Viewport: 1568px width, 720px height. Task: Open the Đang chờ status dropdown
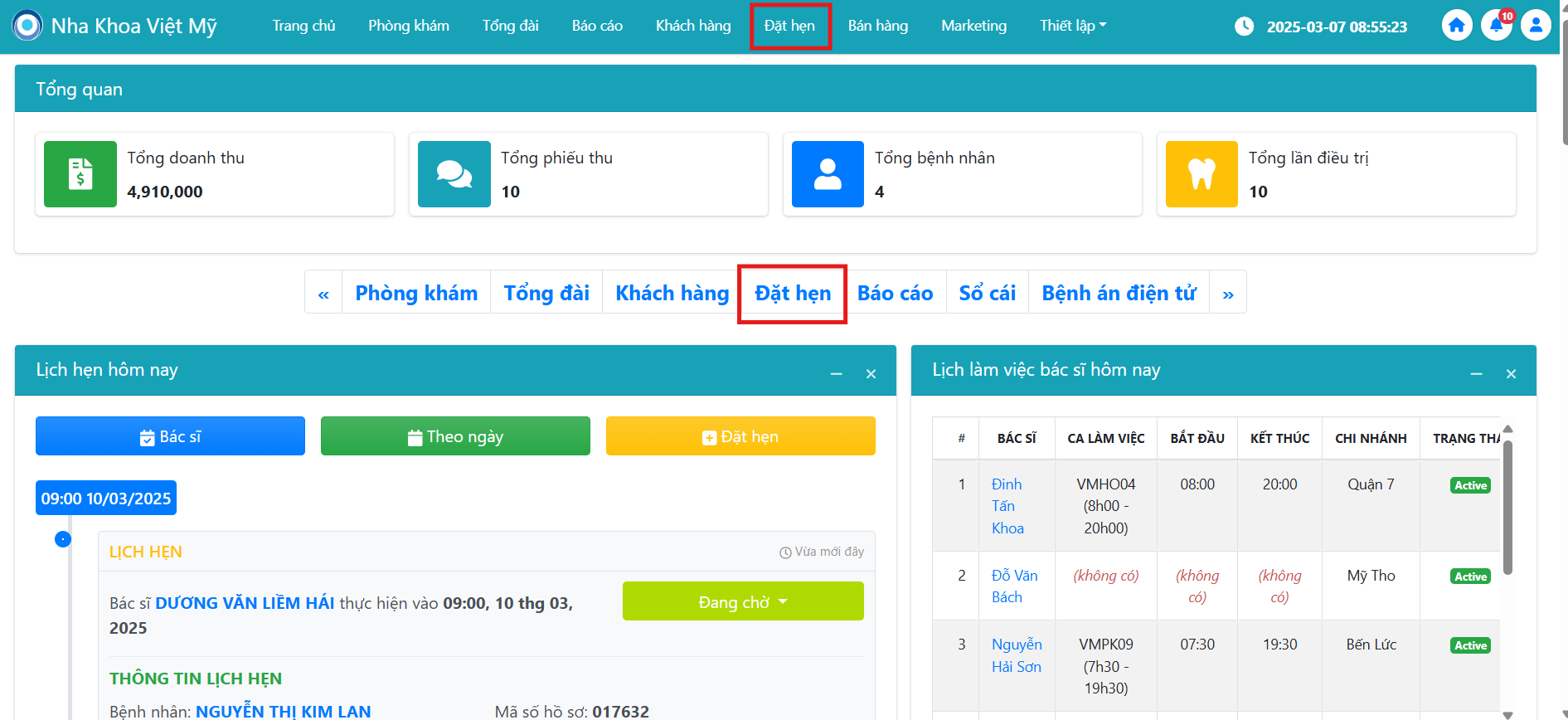click(743, 601)
